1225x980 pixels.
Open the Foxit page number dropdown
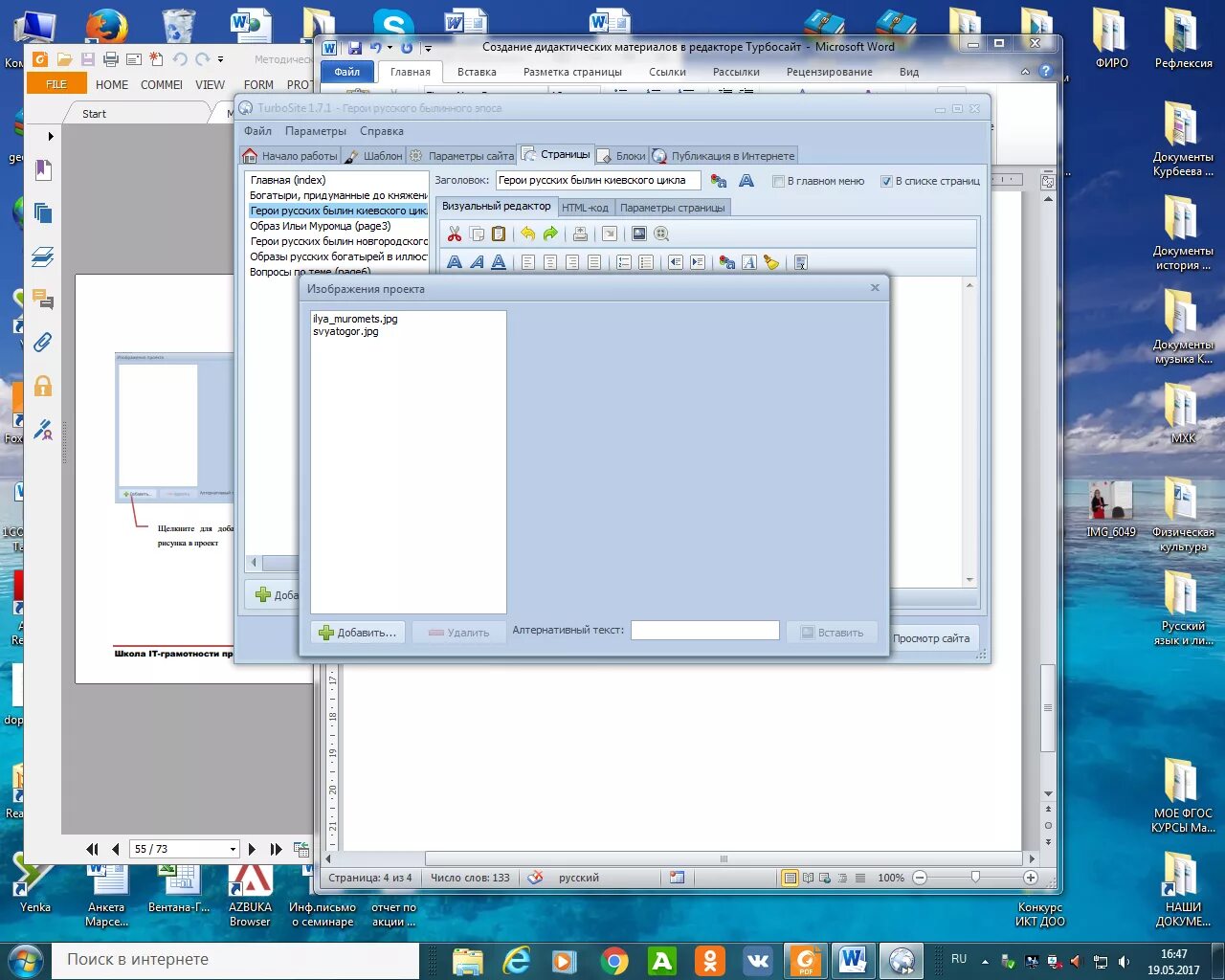[233, 849]
